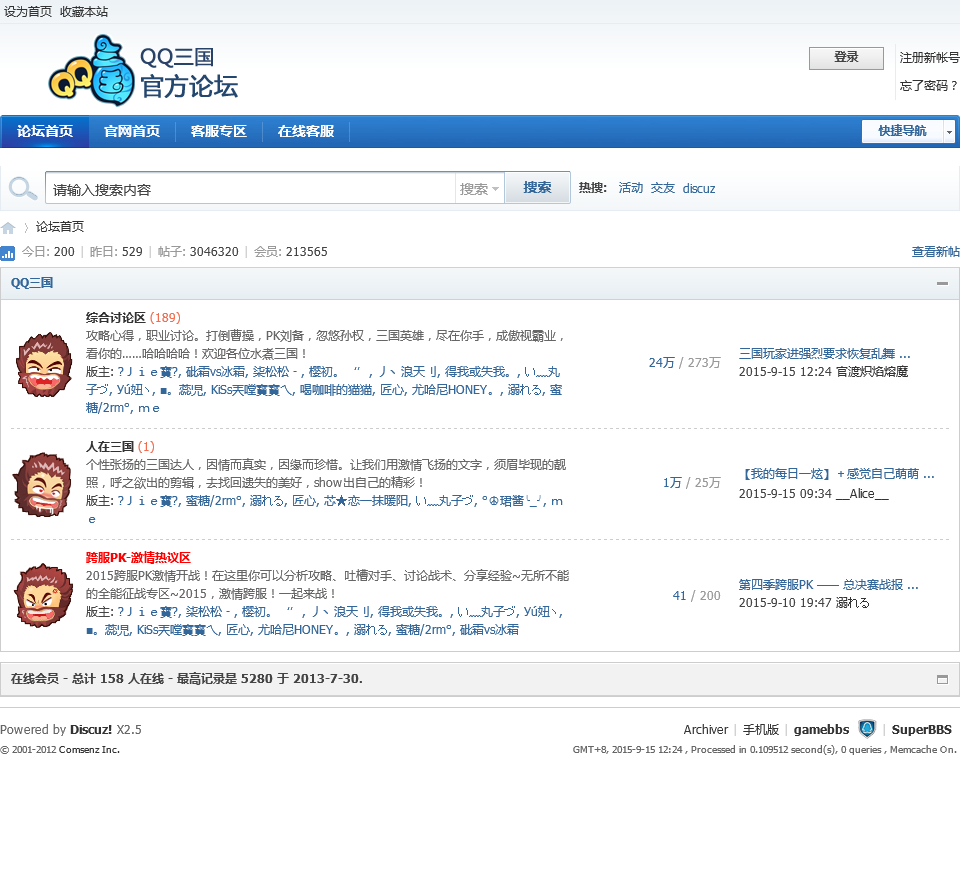
Task: Open the search type dropdown
Action: [x=479, y=189]
